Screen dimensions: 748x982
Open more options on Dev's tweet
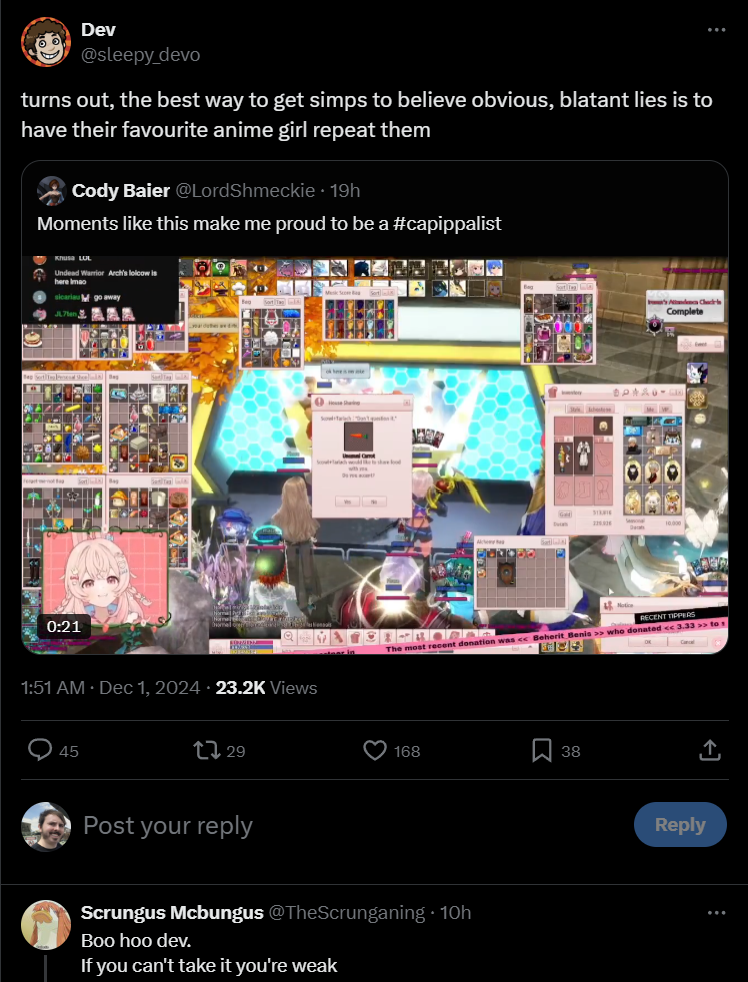click(x=715, y=29)
